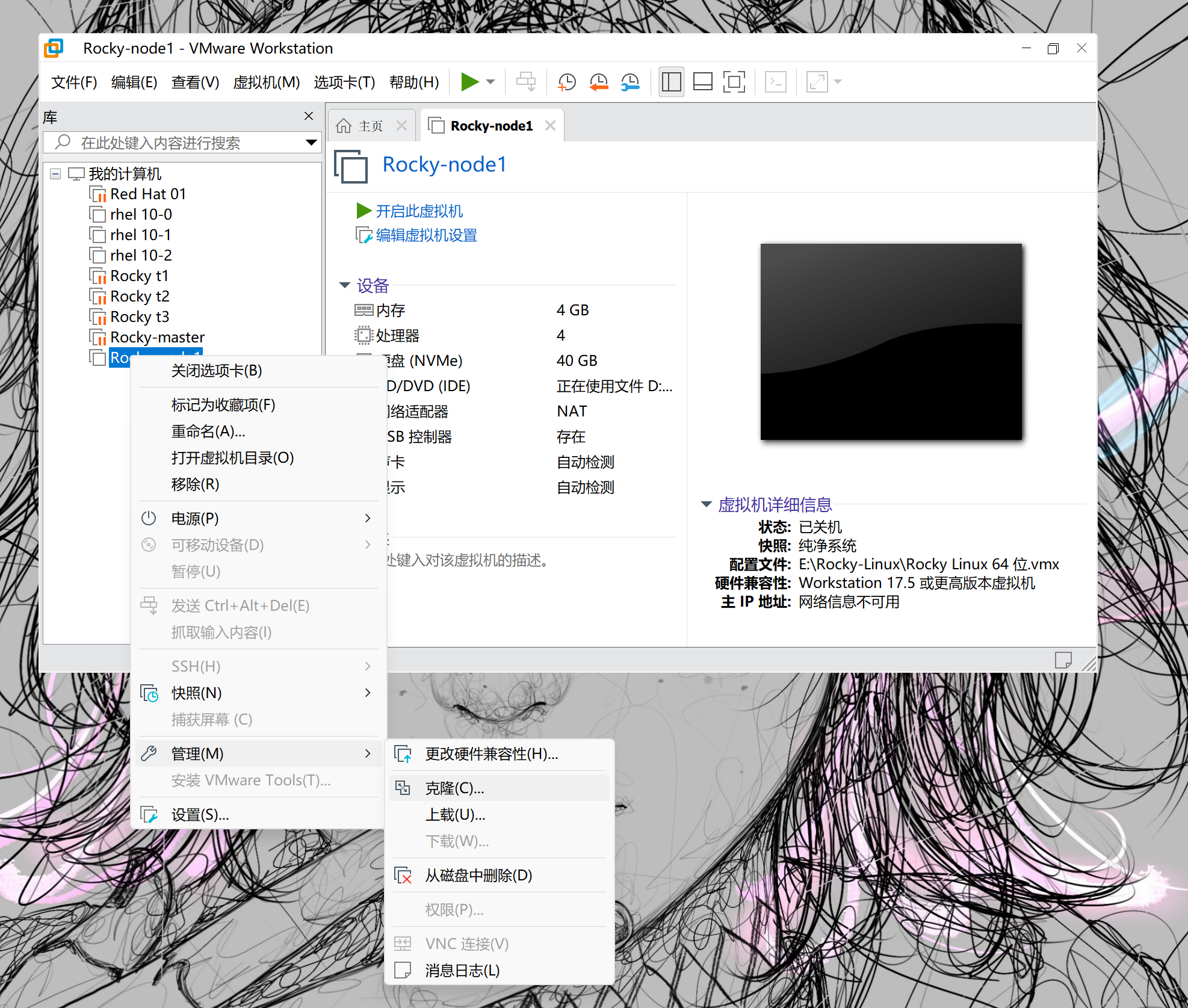Enter full screen mode icon
Viewport: 1188px width, 1008px height.
[x=734, y=82]
